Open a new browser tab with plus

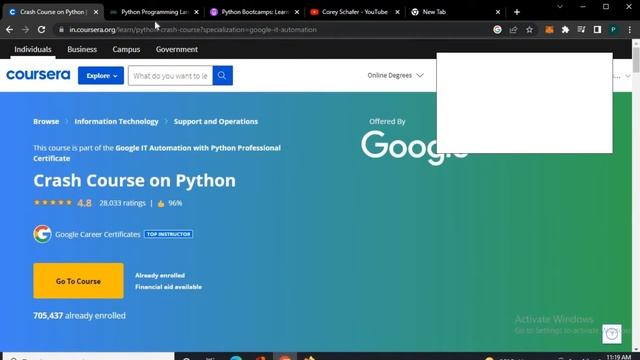[x=517, y=12]
